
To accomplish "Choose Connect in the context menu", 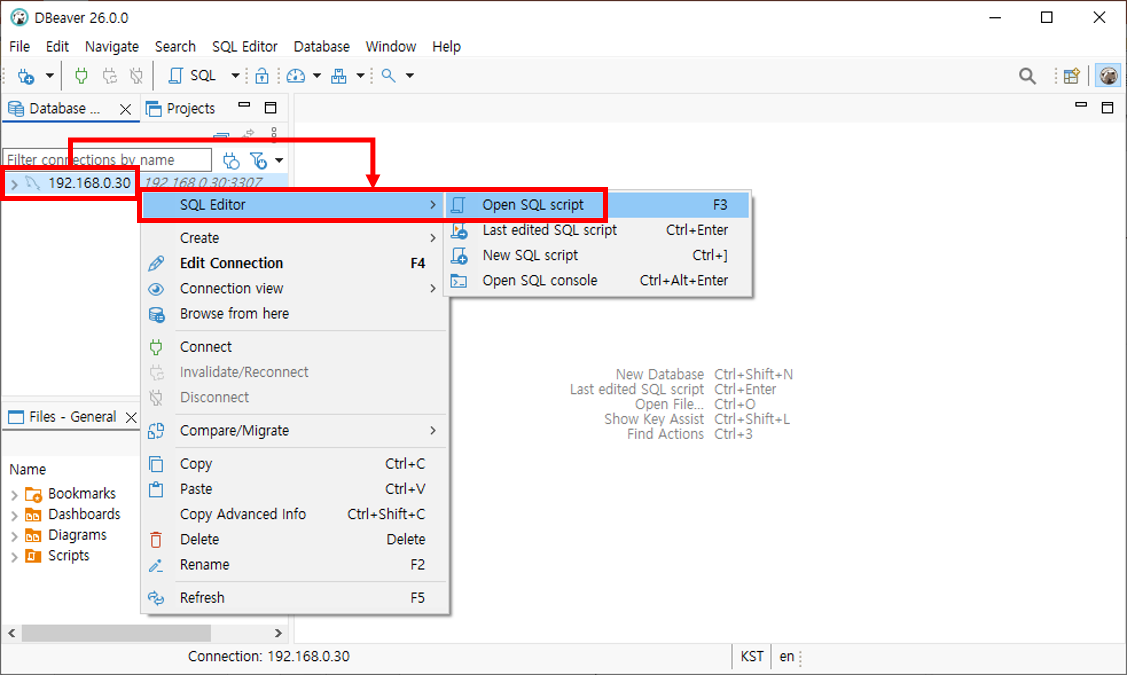I will (294, 346).
